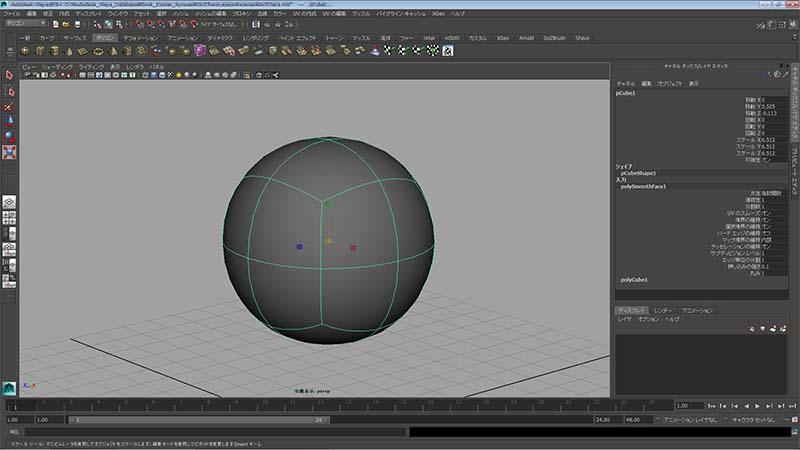
Task: Toggle snap to grids magnet
Action: [x=139, y=24]
